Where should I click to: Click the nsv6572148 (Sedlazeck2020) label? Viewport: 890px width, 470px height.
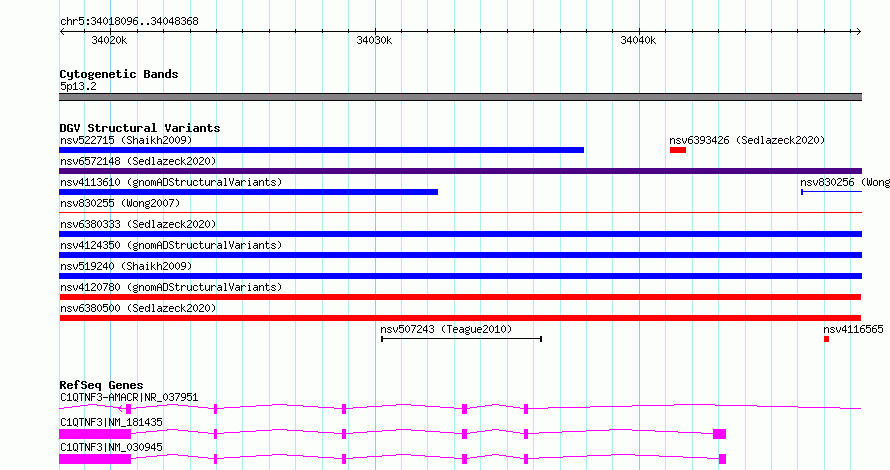(x=138, y=161)
